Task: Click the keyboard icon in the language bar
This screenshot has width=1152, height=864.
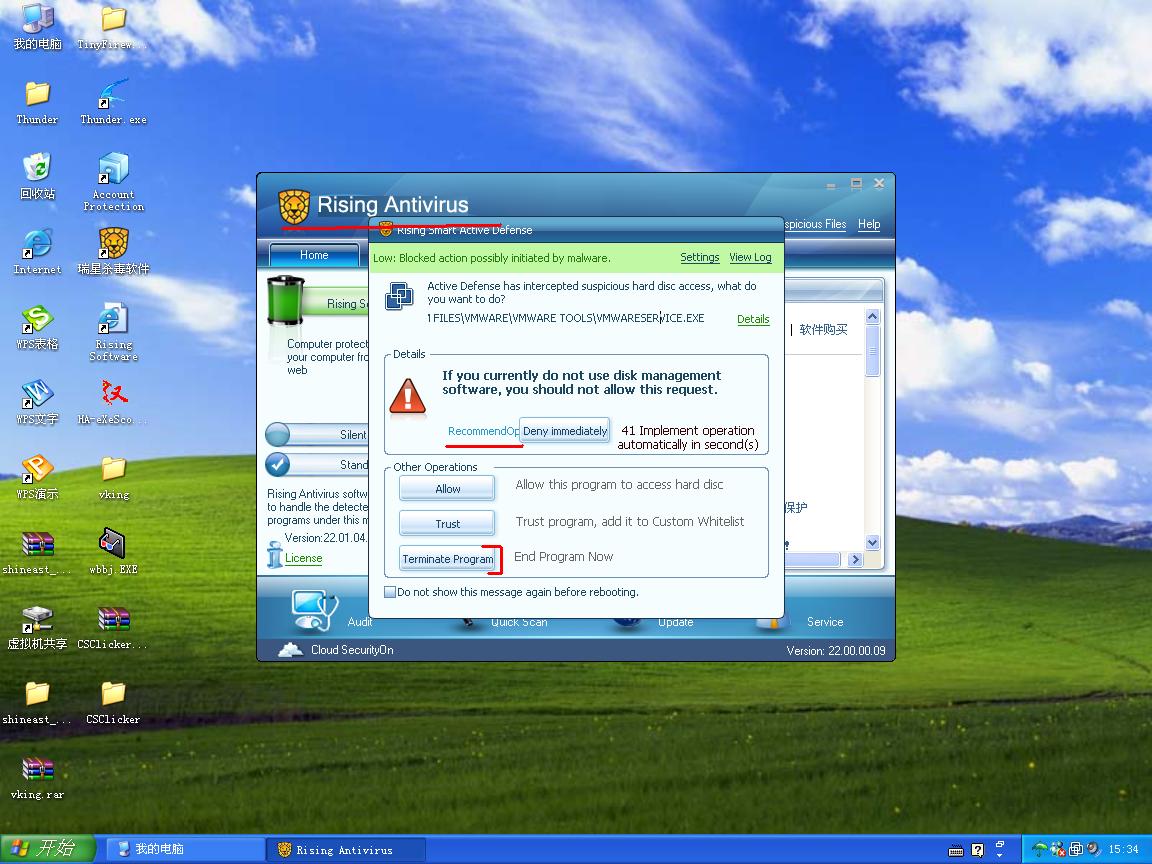Action: click(x=956, y=850)
